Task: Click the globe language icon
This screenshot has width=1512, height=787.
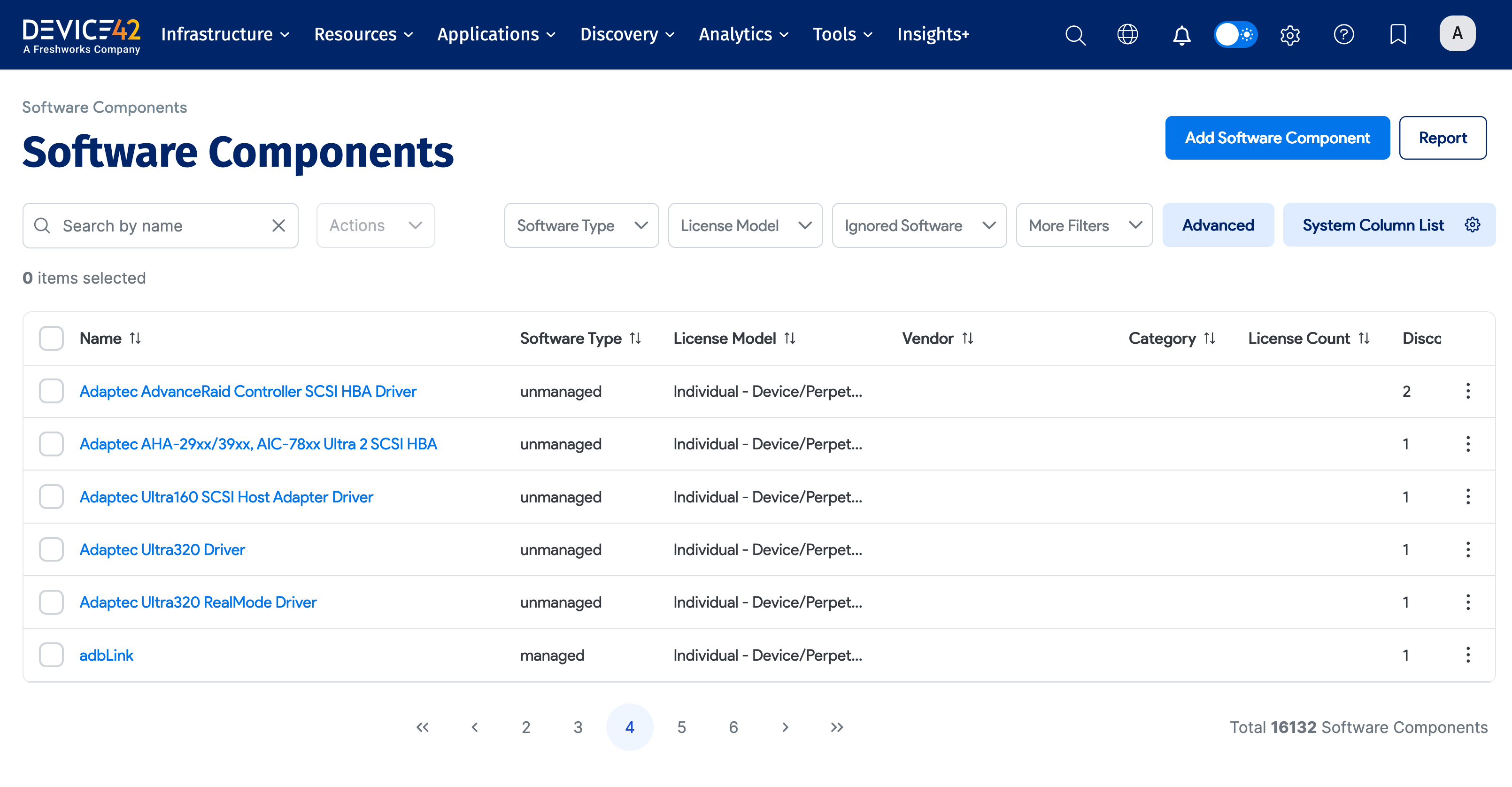Action: pyautogui.click(x=1127, y=35)
